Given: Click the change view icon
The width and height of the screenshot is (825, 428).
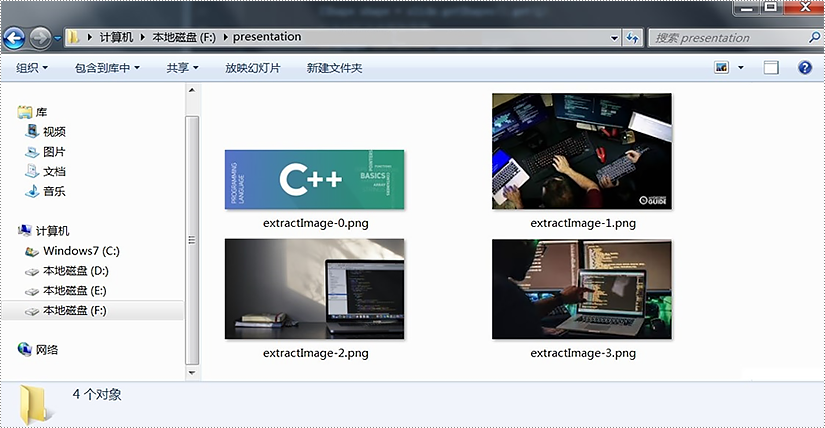Looking at the screenshot, I should [x=721, y=67].
